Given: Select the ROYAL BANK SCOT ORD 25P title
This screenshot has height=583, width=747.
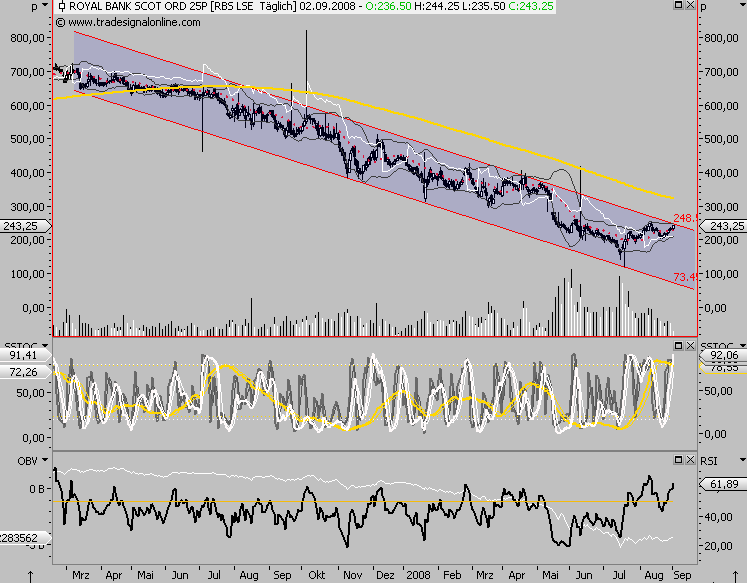Looking at the screenshot, I should (x=138, y=6).
